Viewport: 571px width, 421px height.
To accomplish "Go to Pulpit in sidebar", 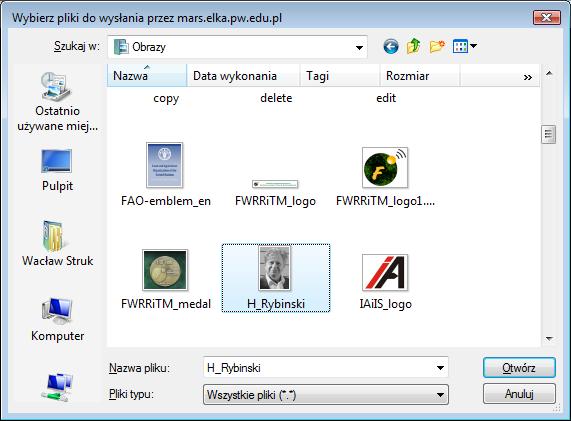I will tap(57, 170).
